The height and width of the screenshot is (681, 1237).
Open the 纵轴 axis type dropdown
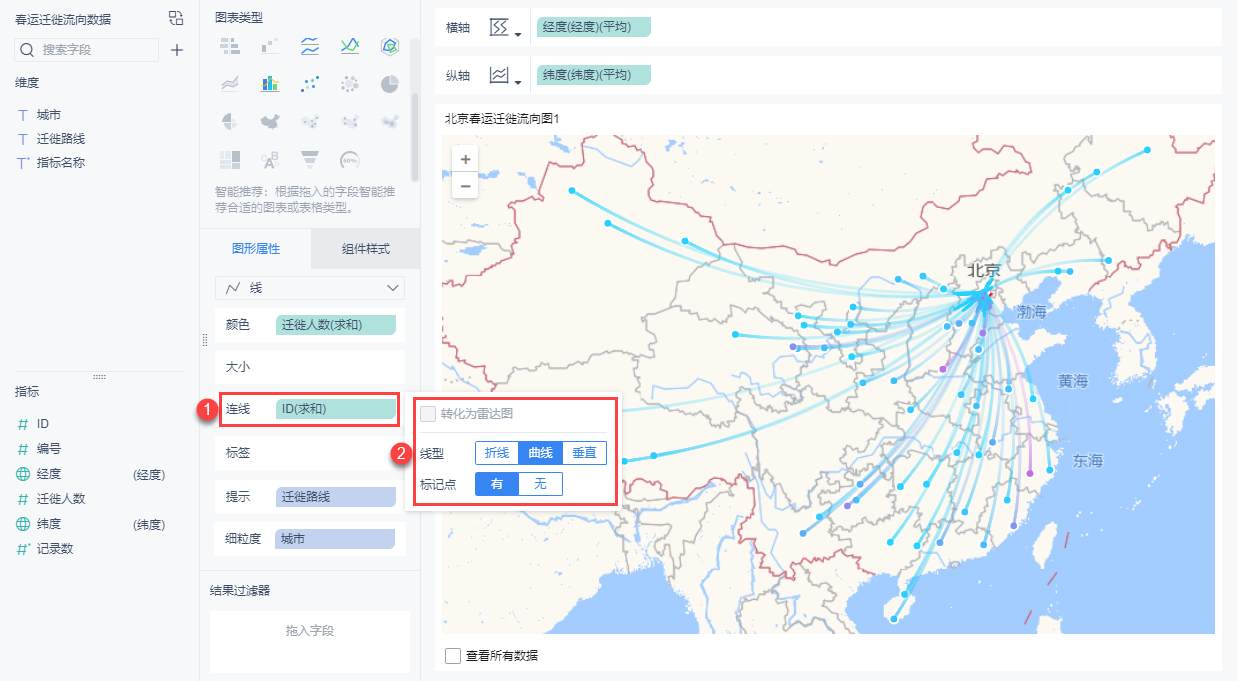(x=506, y=76)
